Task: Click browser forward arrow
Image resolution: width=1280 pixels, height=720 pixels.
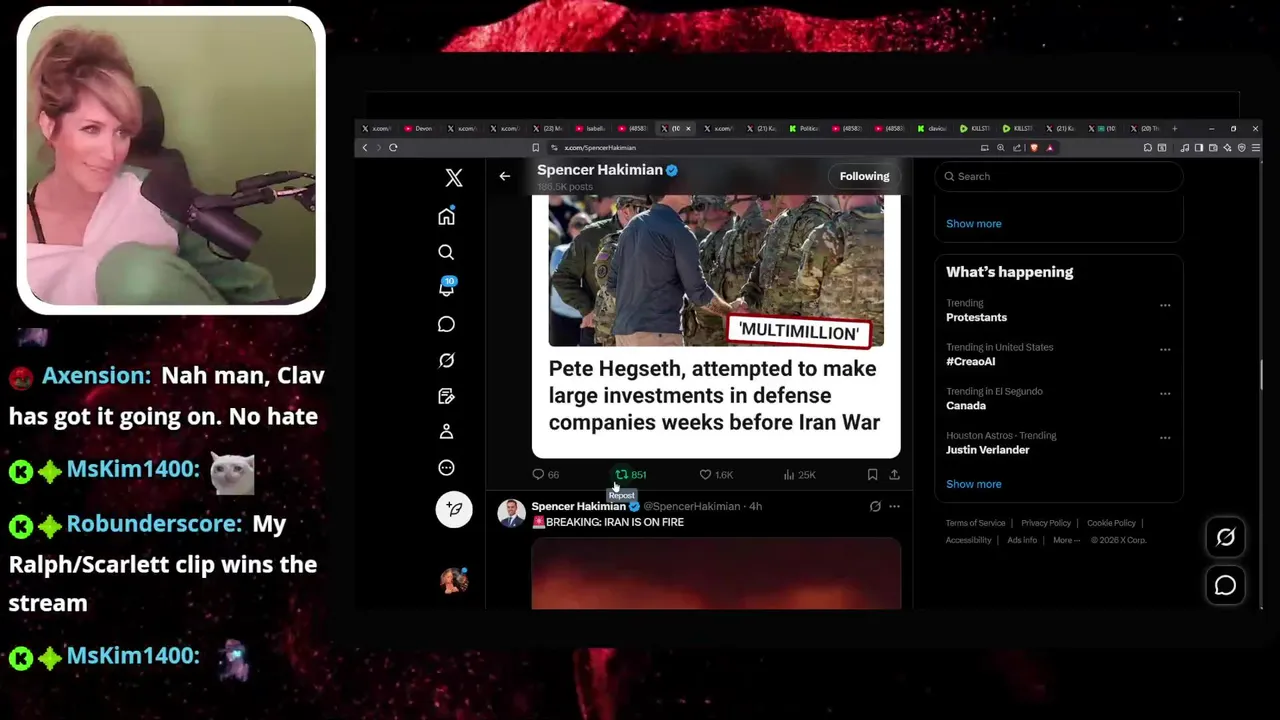Action: [x=379, y=148]
